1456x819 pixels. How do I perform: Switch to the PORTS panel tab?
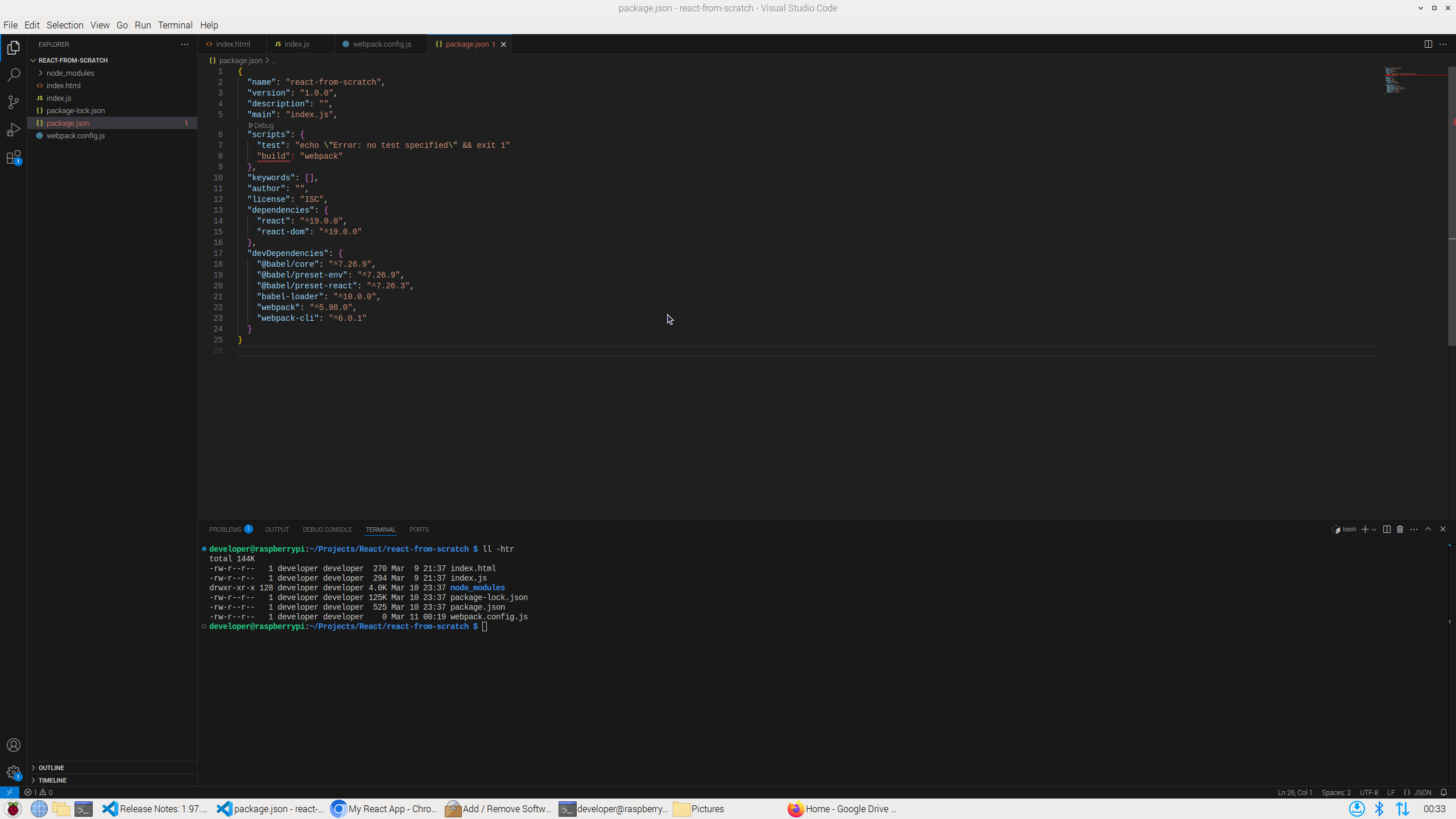coord(419,530)
